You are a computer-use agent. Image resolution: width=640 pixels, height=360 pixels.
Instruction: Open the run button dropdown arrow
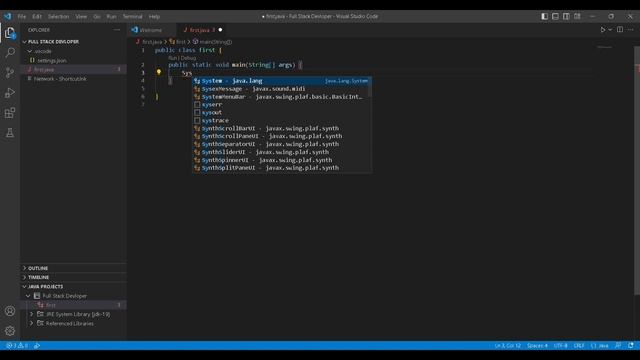[x=610, y=30]
